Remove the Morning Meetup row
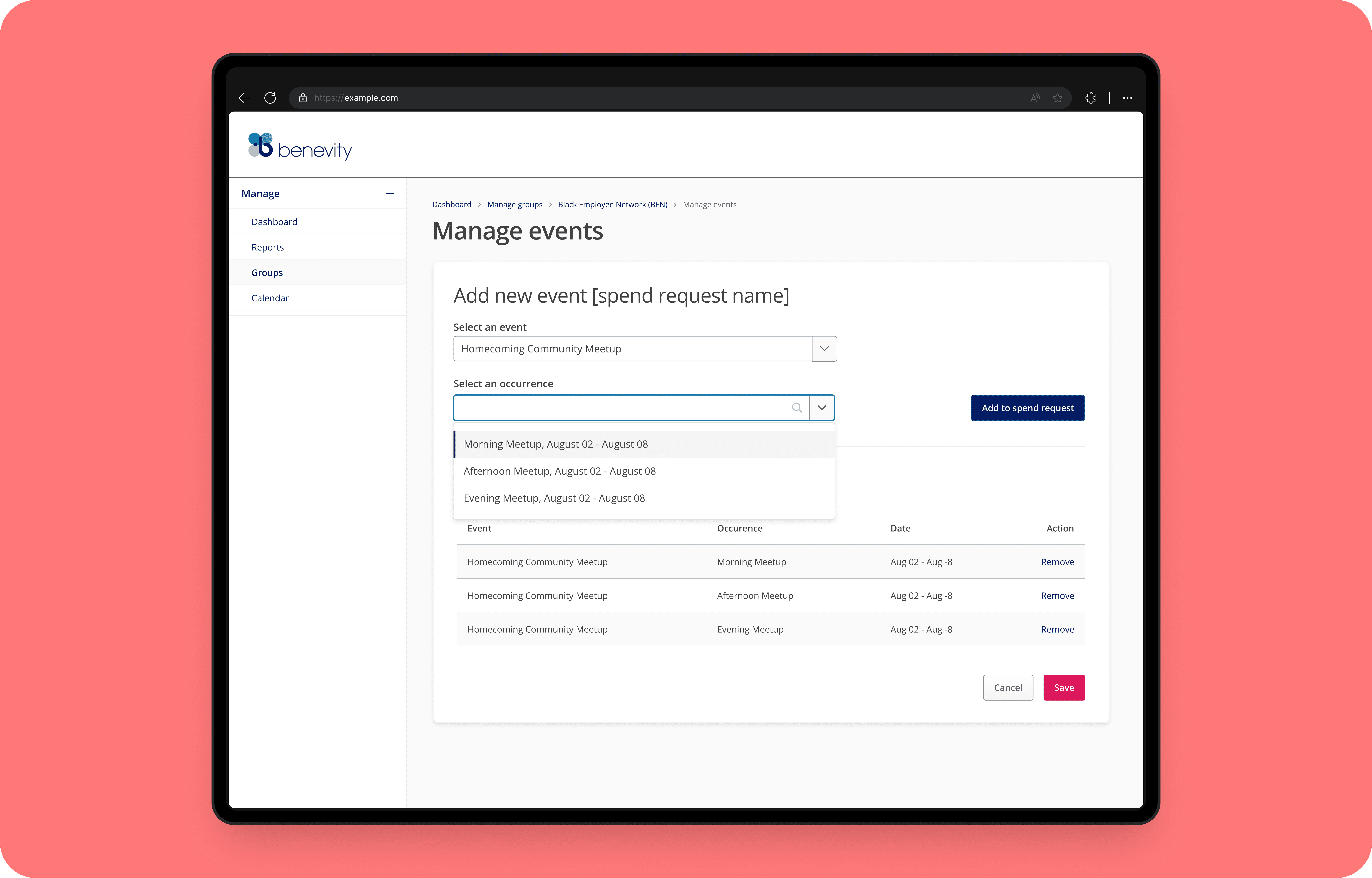The image size is (1372, 878). pos(1057,562)
